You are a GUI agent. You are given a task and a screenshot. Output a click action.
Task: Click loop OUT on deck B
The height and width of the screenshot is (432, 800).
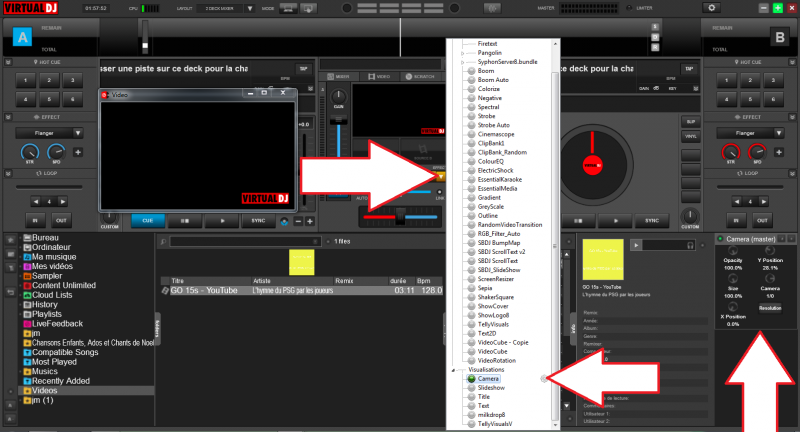click(762, 220)
